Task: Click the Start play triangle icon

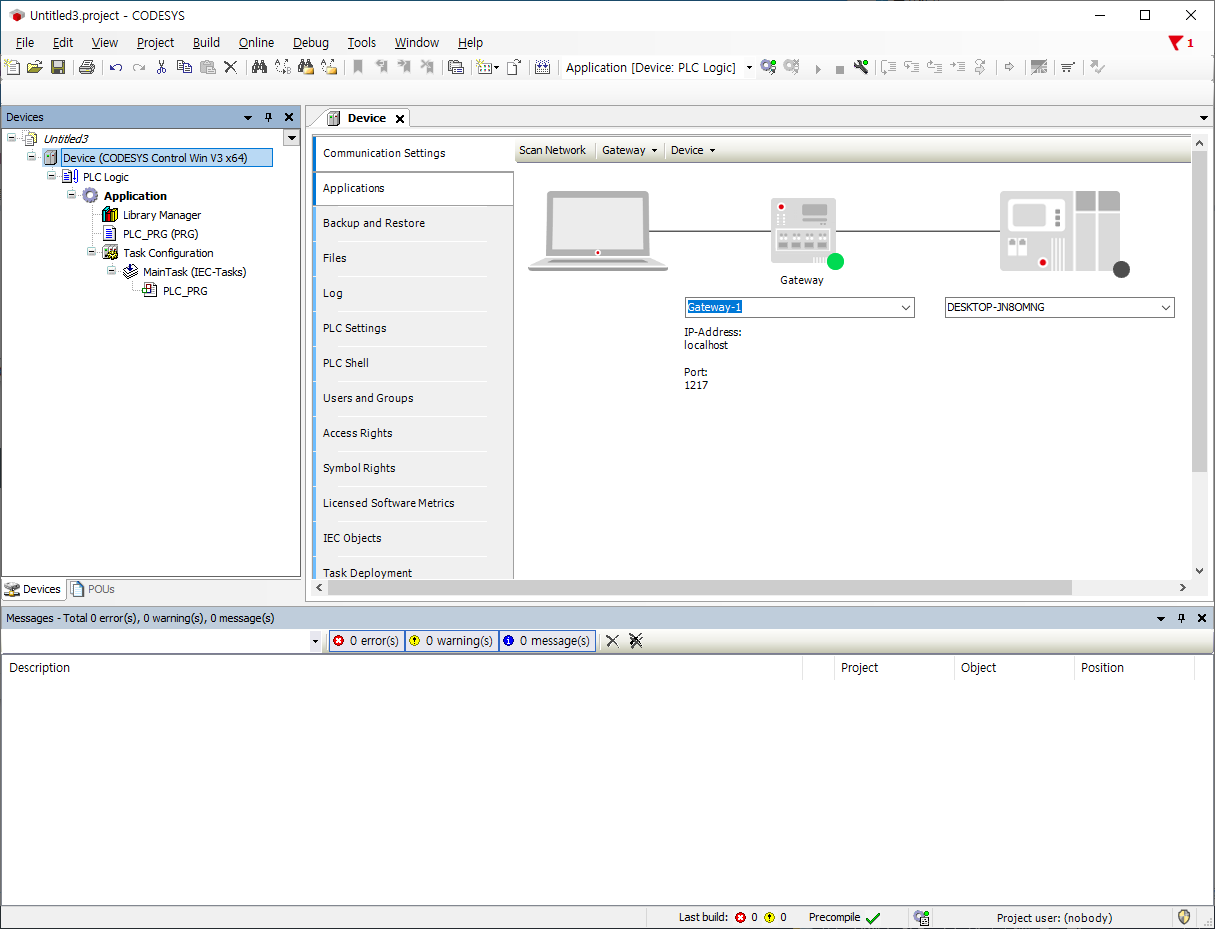Action: point(817,68)
